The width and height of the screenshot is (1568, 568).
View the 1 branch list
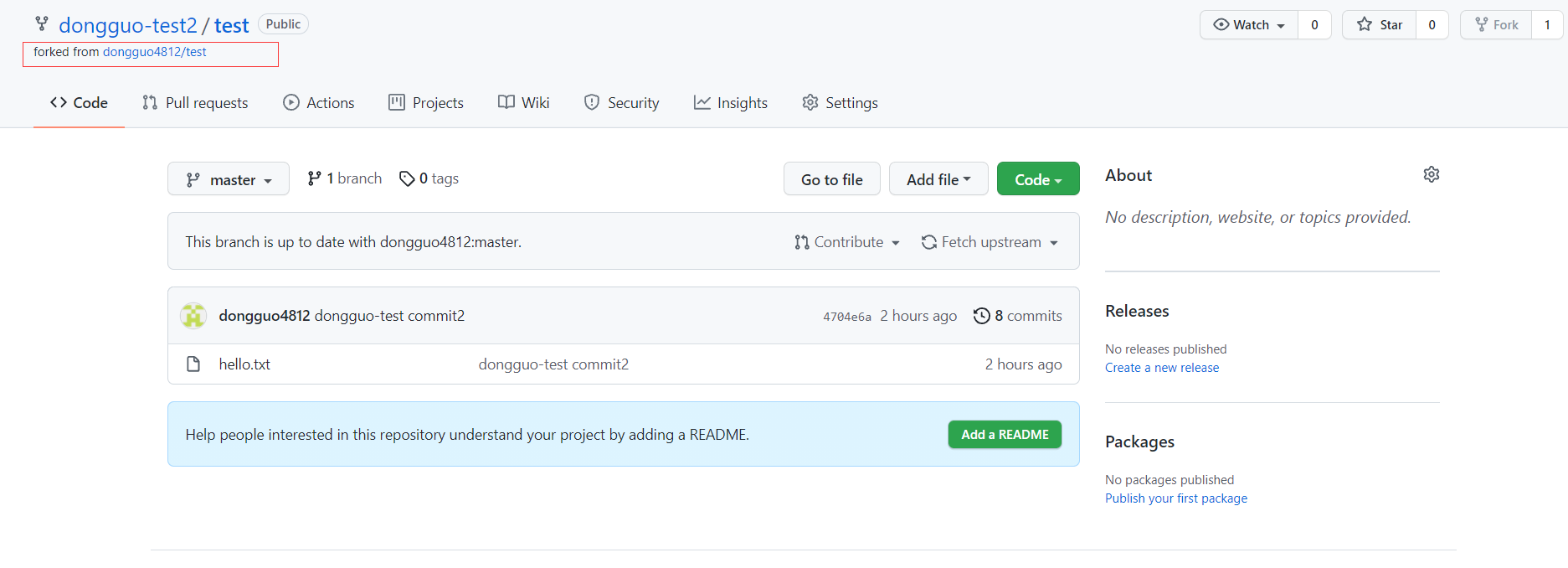[344, 178]
